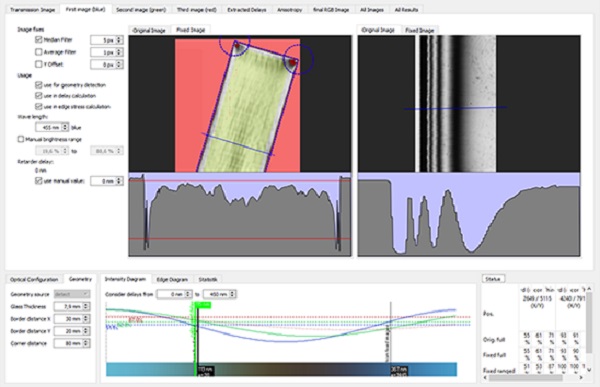
Task: Enable the Average Filter checkbox
Action: click(x=38, y=52)
